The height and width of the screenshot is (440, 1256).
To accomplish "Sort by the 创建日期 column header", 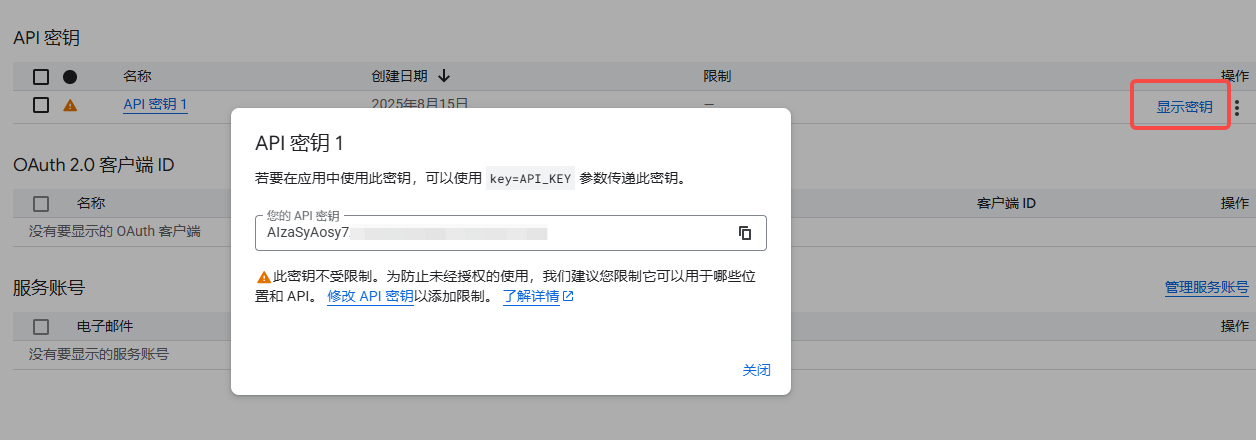I will click(399, 76).
